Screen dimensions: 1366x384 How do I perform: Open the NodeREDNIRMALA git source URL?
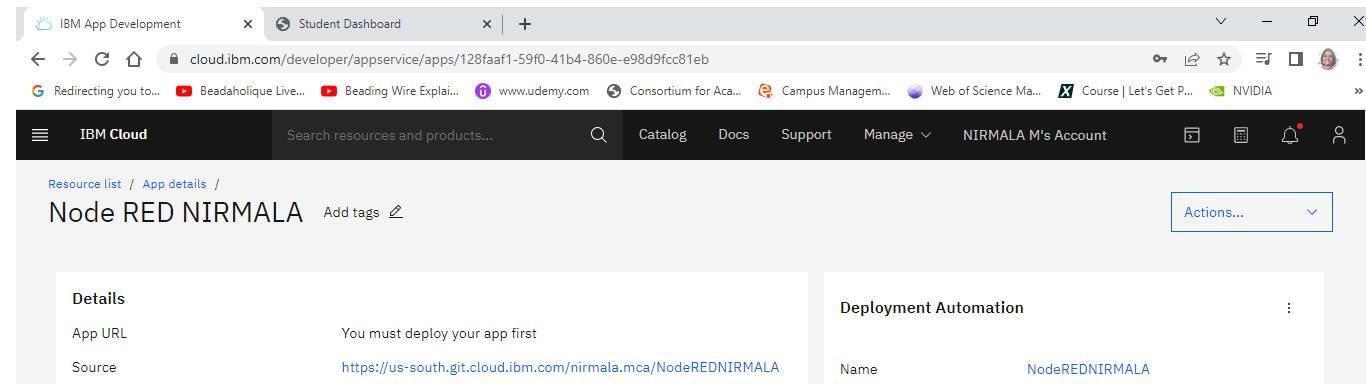pyautogui.click(x=560, y=367)
